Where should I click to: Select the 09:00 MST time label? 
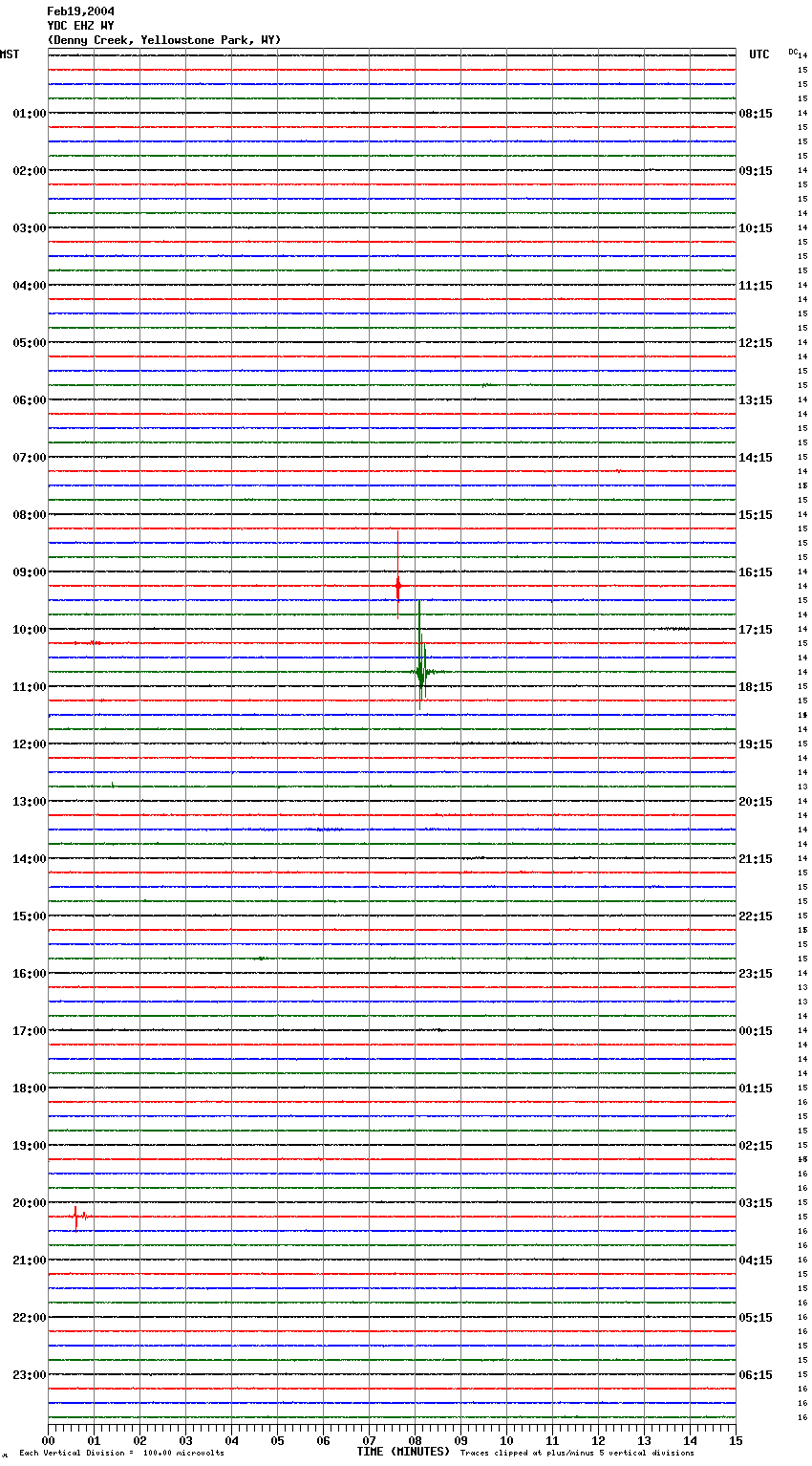coord(29,572)
